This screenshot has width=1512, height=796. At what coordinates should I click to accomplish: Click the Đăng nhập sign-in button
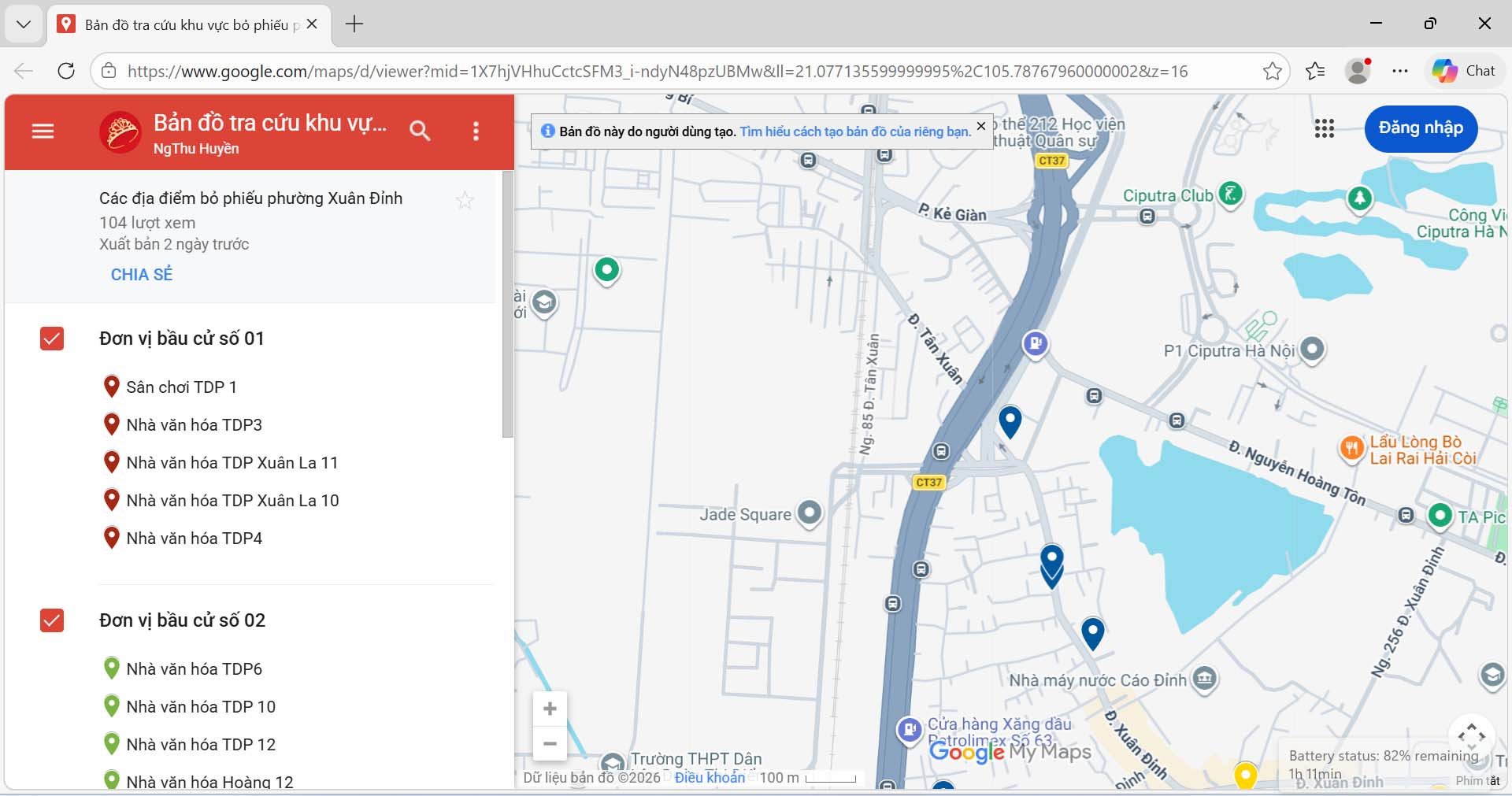pyautogui.click(x=1421, y=128)
